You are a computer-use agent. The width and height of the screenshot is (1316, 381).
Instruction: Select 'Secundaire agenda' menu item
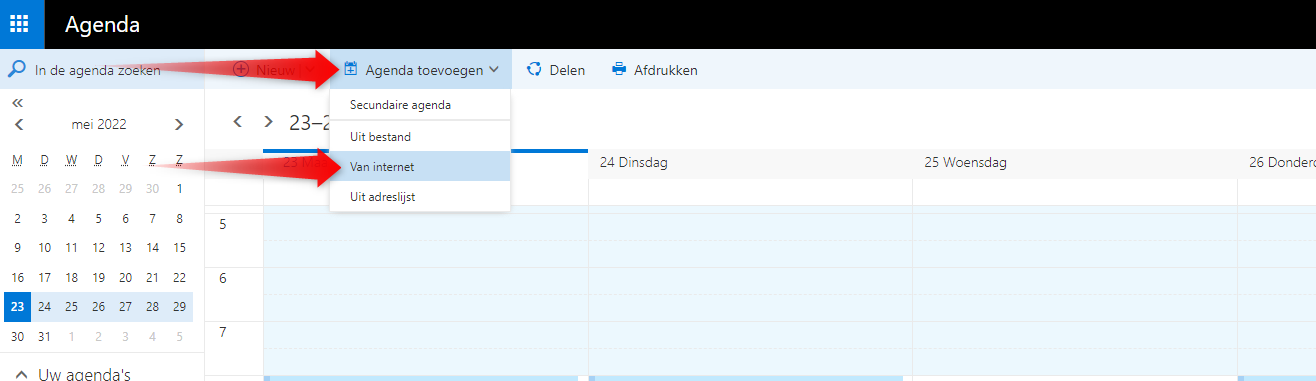point(420,105)
